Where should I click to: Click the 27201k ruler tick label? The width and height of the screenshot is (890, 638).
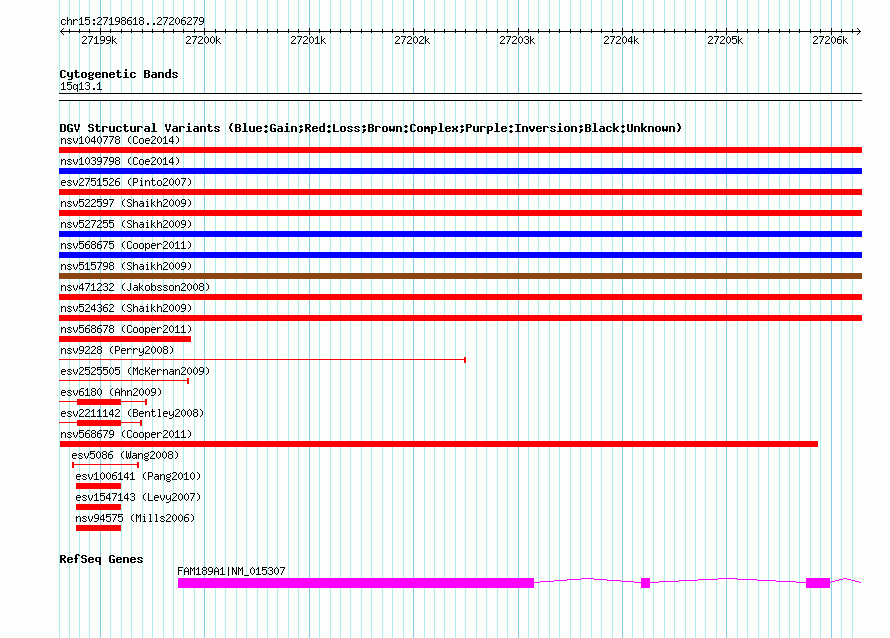308,40
